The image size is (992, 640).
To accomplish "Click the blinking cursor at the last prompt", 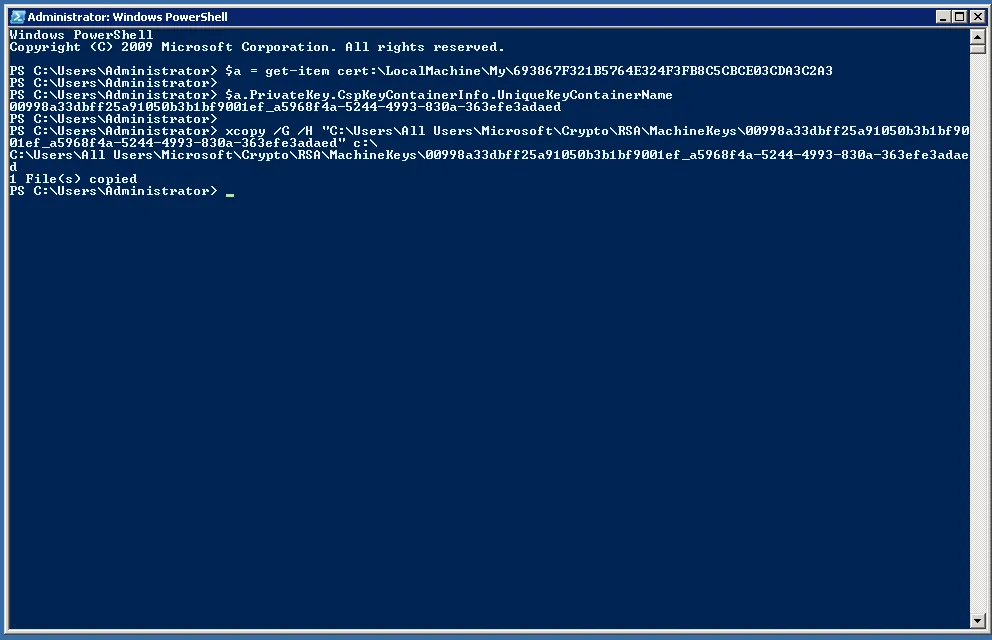I will [x=230, y=192].
